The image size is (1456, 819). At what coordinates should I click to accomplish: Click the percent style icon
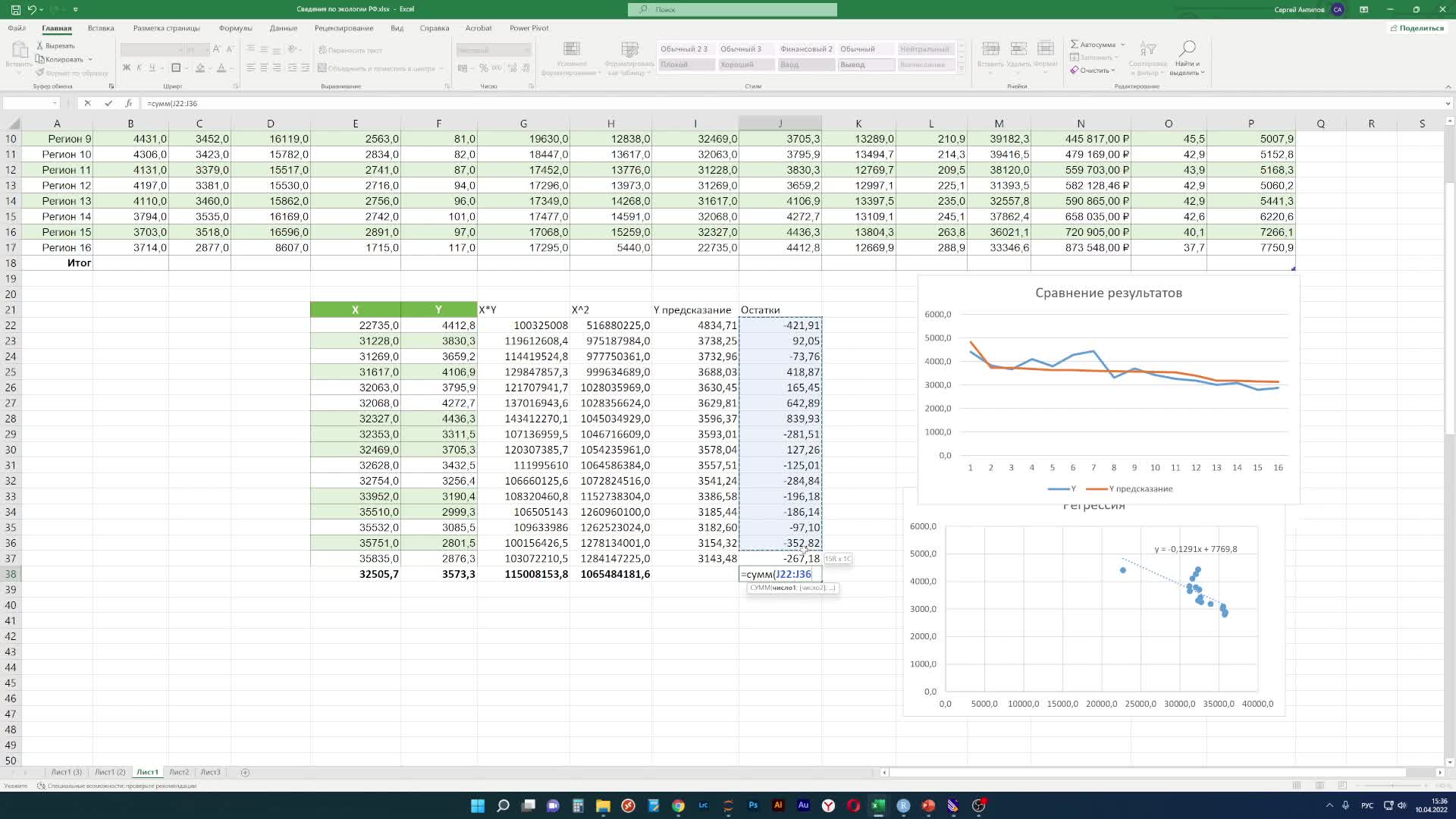[x=483, y=68]
